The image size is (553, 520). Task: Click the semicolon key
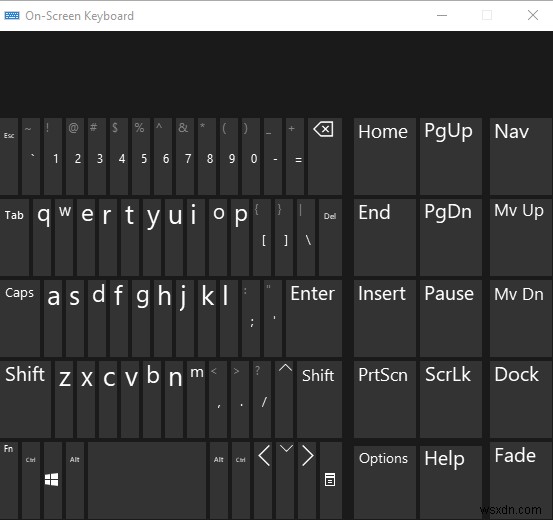point(251,318)
